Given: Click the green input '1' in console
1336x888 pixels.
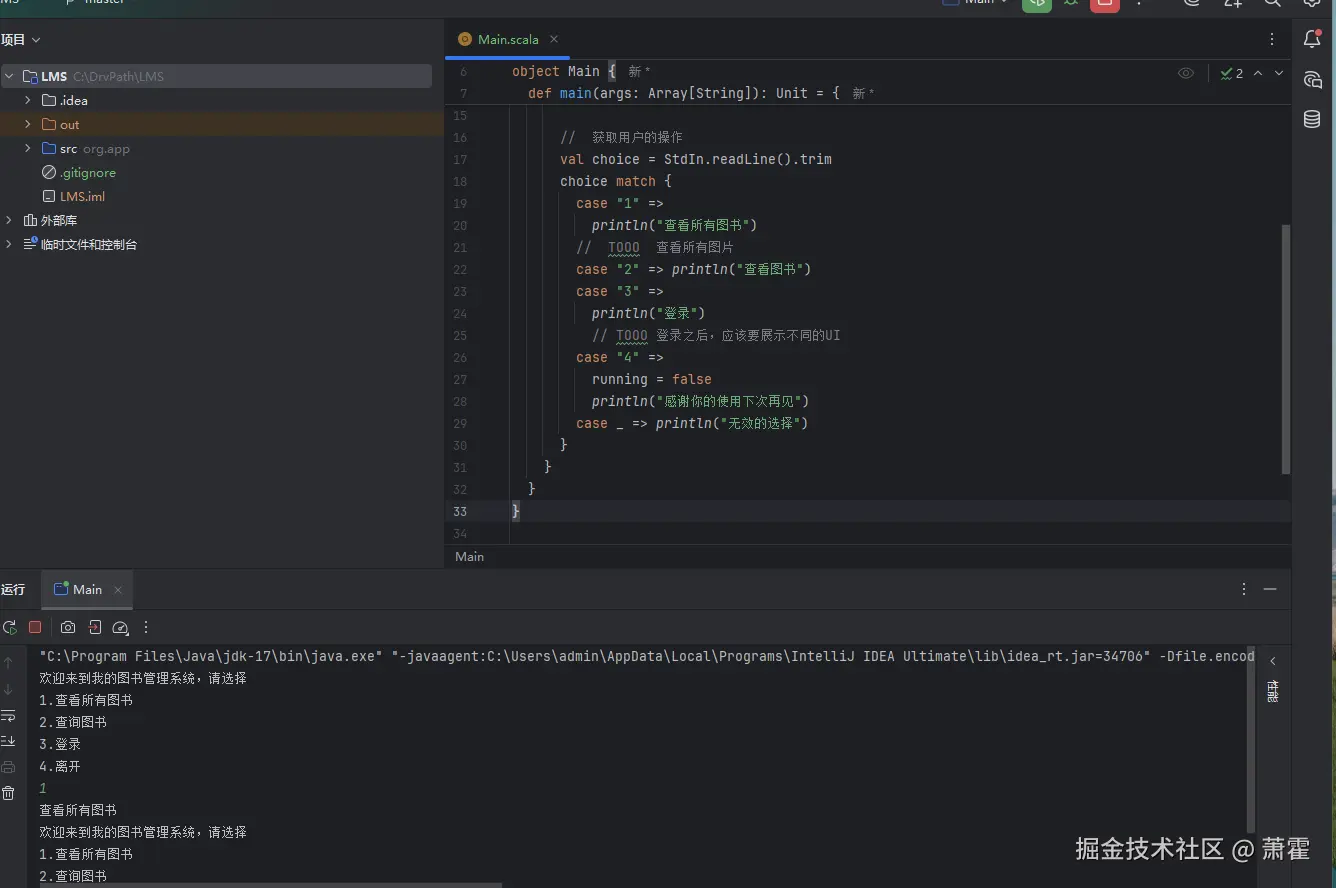Looking at the screenshot, I should pyautogui.click(x=43, y=788).
